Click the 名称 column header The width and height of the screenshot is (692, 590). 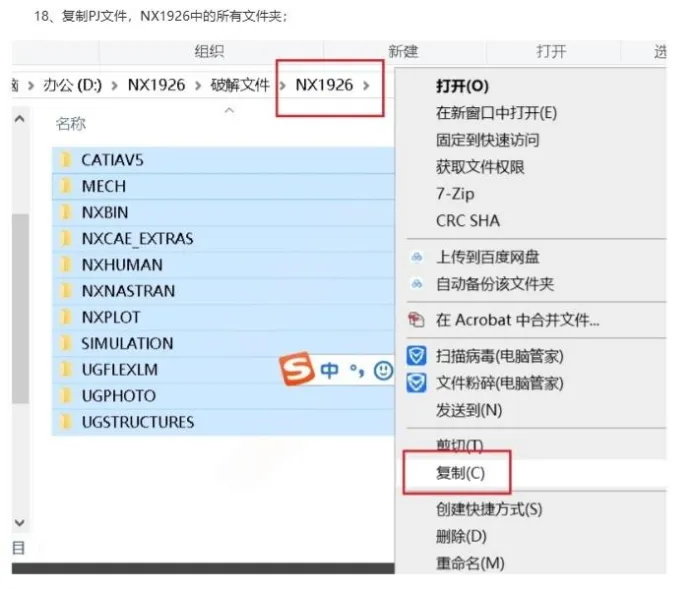click(x=71, y=124)
